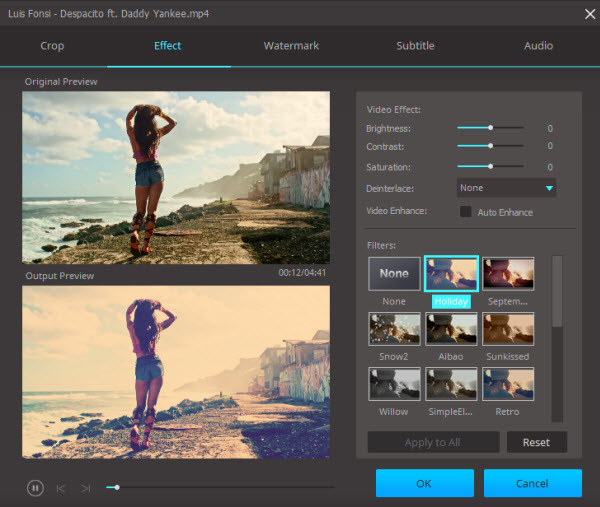Click the Reset button
Screen dimensions: 600x507
tap(537, 442)
